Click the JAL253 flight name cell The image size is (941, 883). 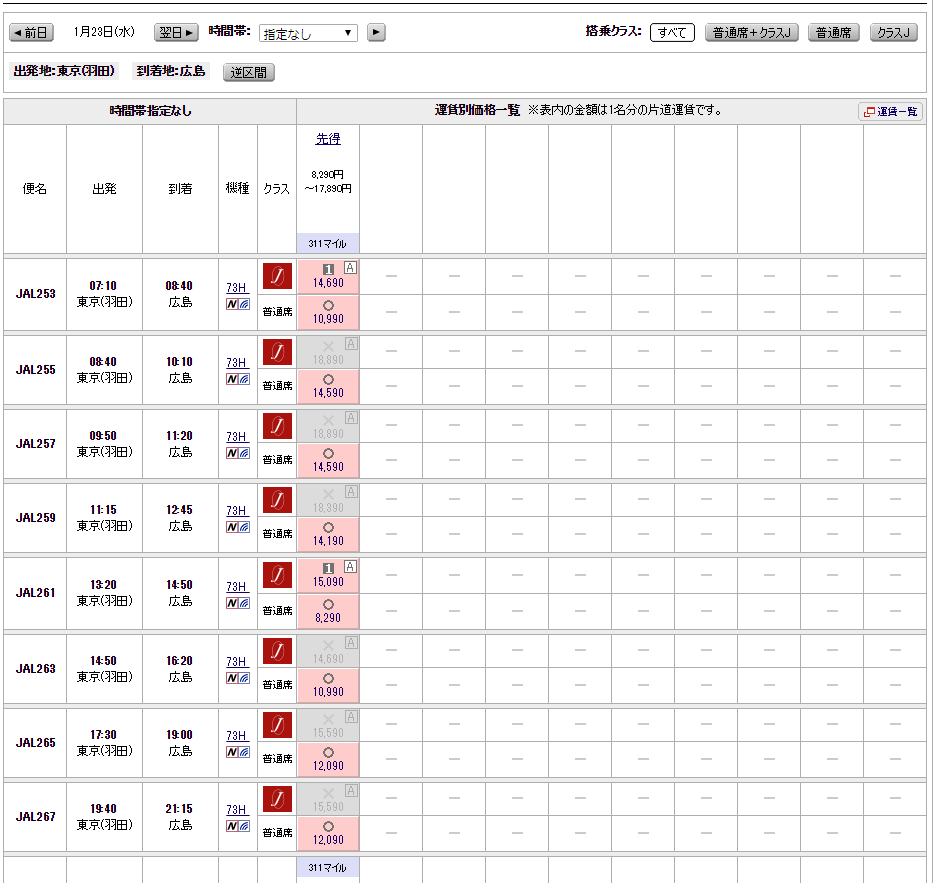(x=35, y=294)
